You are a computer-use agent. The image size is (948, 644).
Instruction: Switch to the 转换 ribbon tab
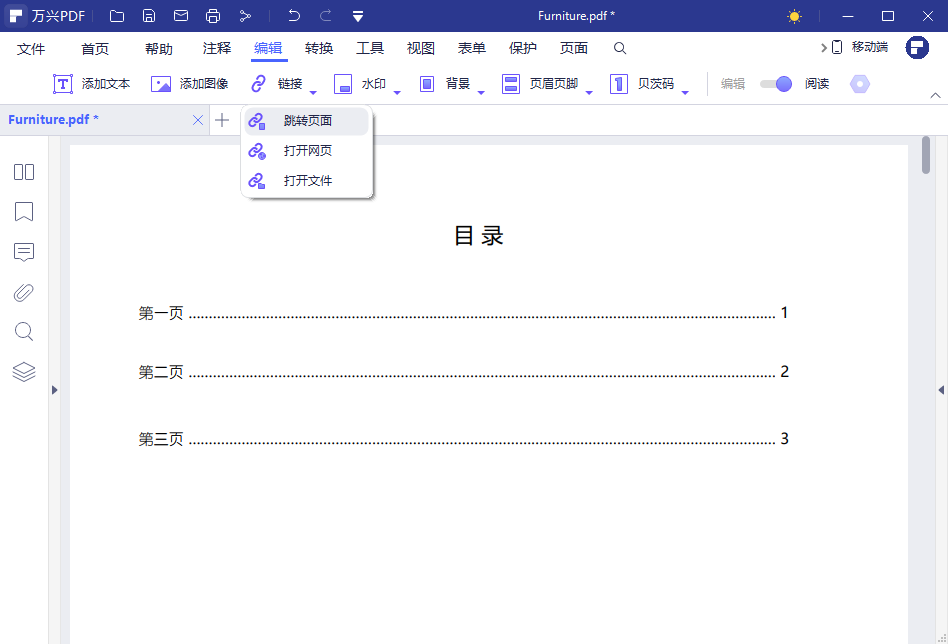[319, 47]
